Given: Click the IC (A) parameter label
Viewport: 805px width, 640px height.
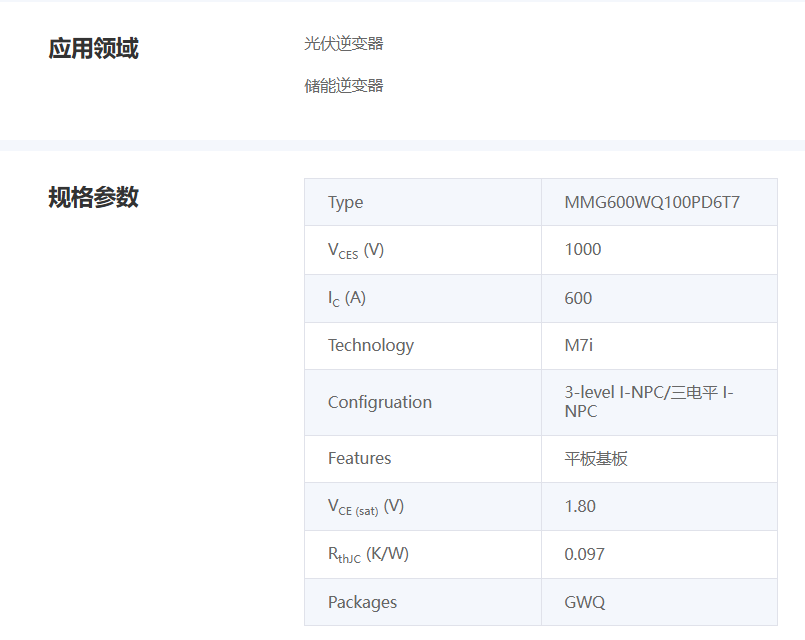Looking at the screenshot, I should coord(347,298).
